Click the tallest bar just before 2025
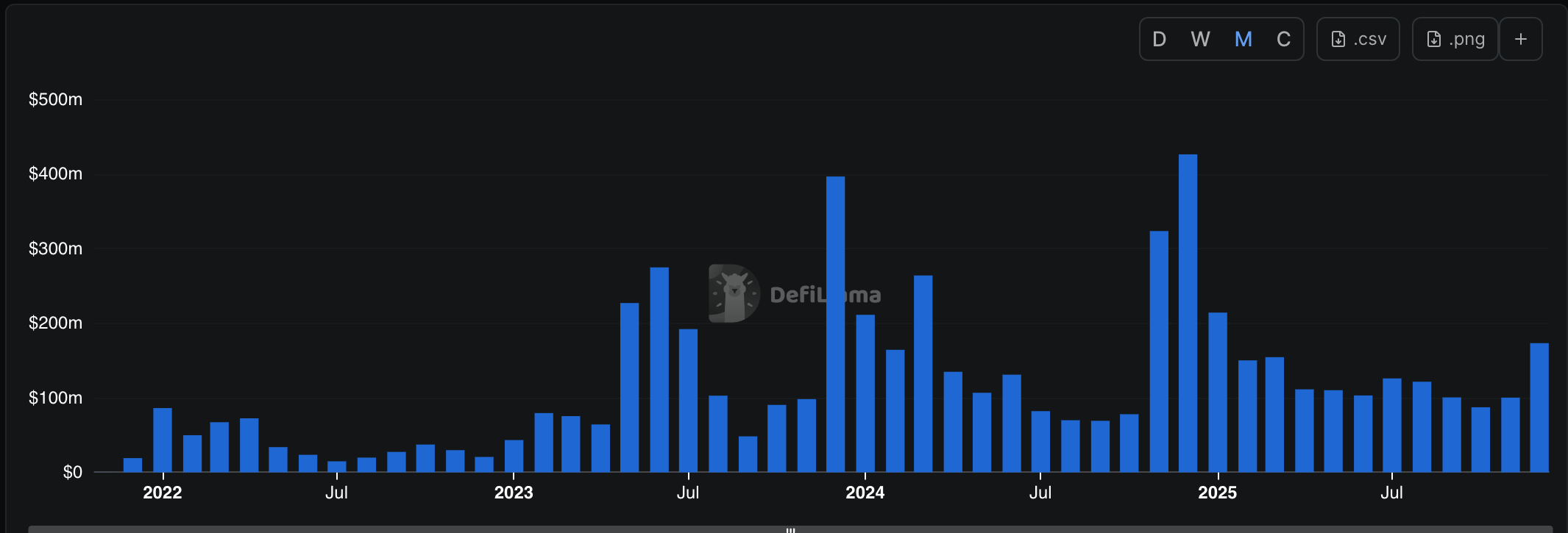This screenshot has width=1568, height=533. [x=1188, y=313]
